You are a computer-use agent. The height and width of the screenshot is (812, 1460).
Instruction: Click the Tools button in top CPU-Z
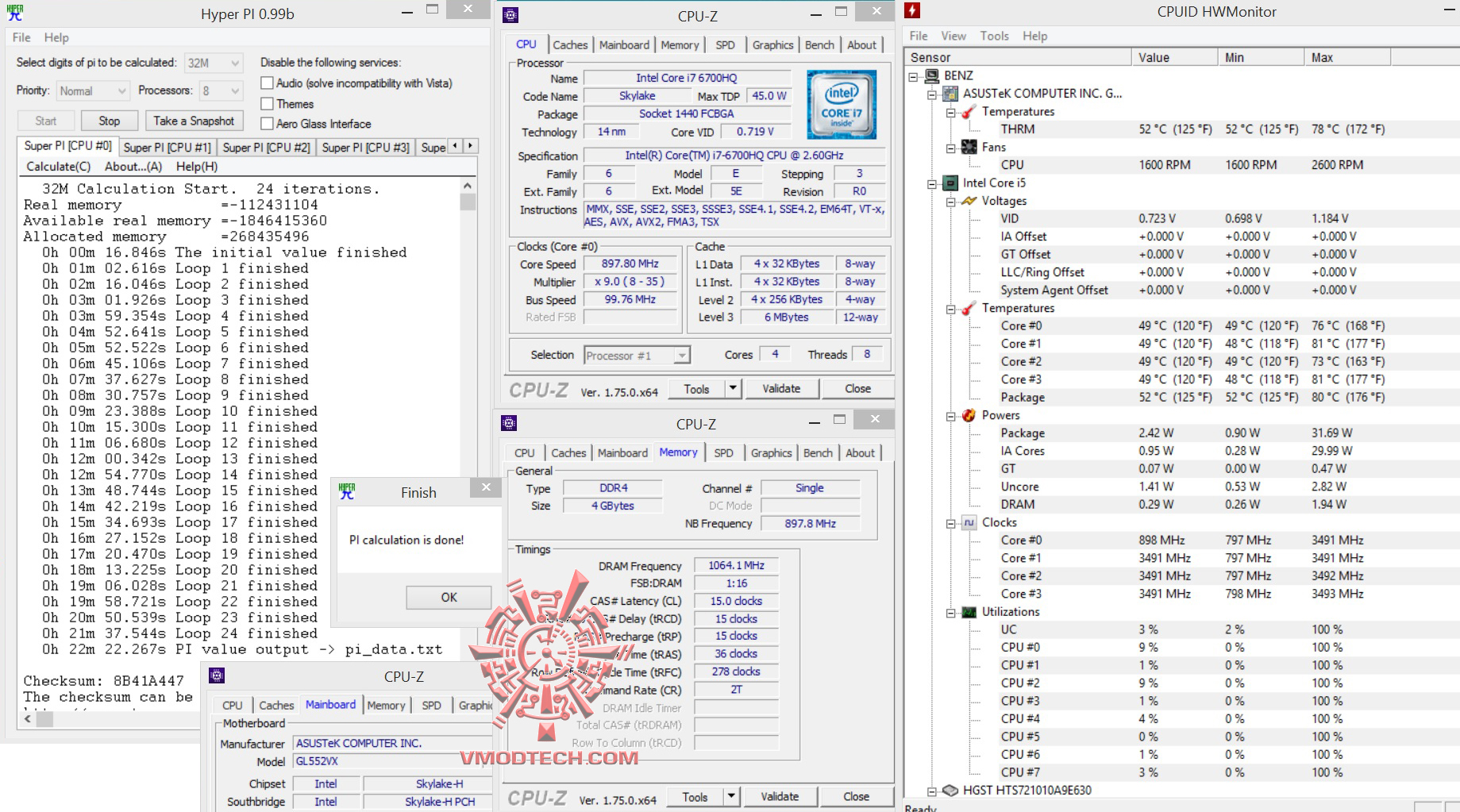pyautogui.click(x=696, y=388)
